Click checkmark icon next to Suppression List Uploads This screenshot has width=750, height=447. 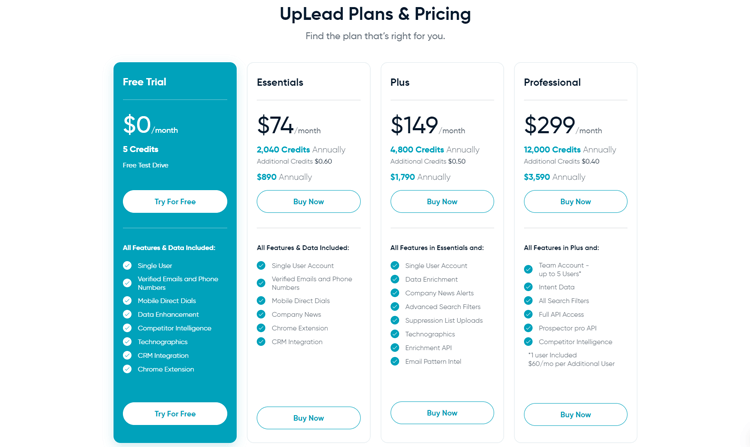[395, 320]
